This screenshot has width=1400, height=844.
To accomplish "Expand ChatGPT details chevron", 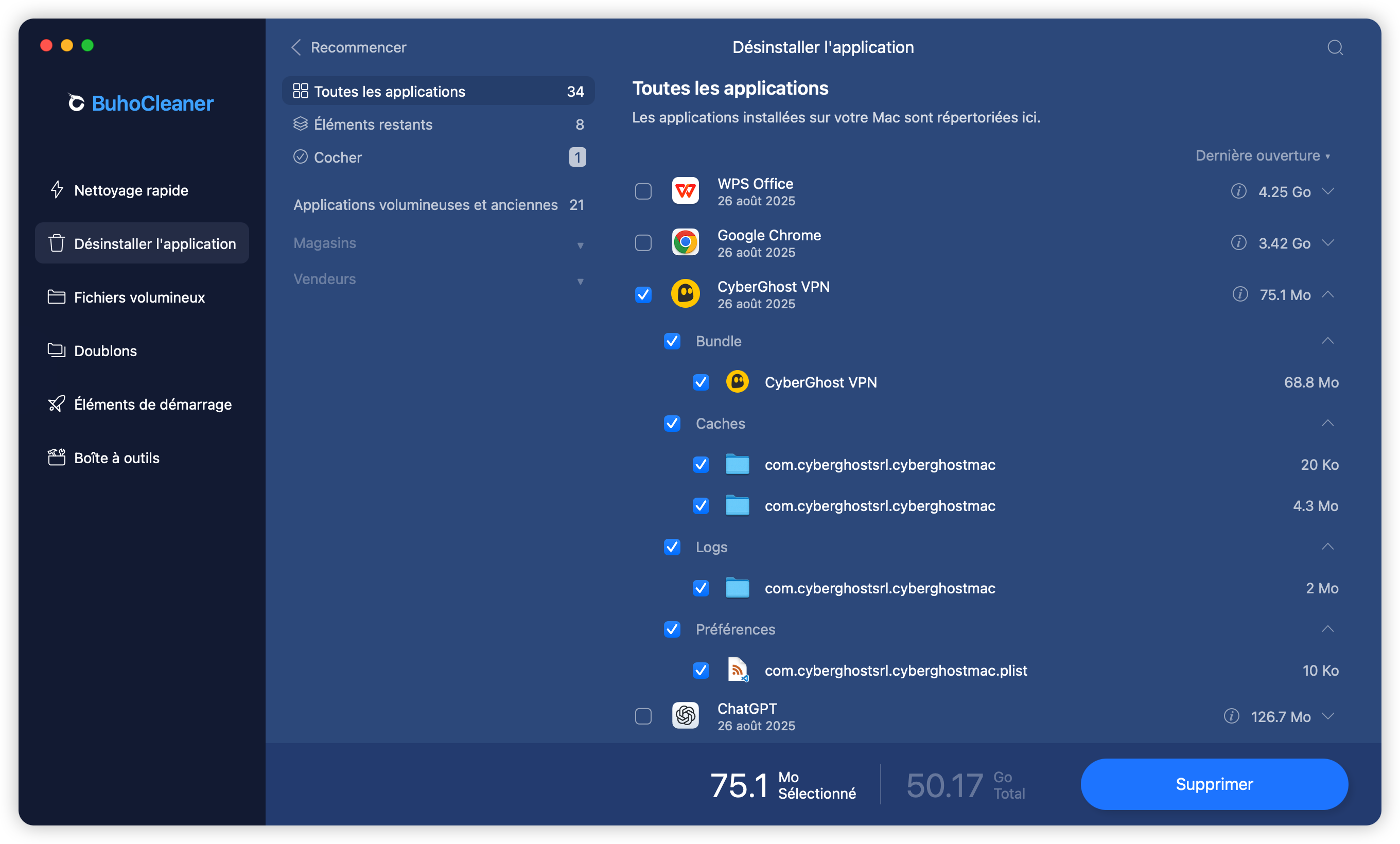I will tap(1327, 716).
